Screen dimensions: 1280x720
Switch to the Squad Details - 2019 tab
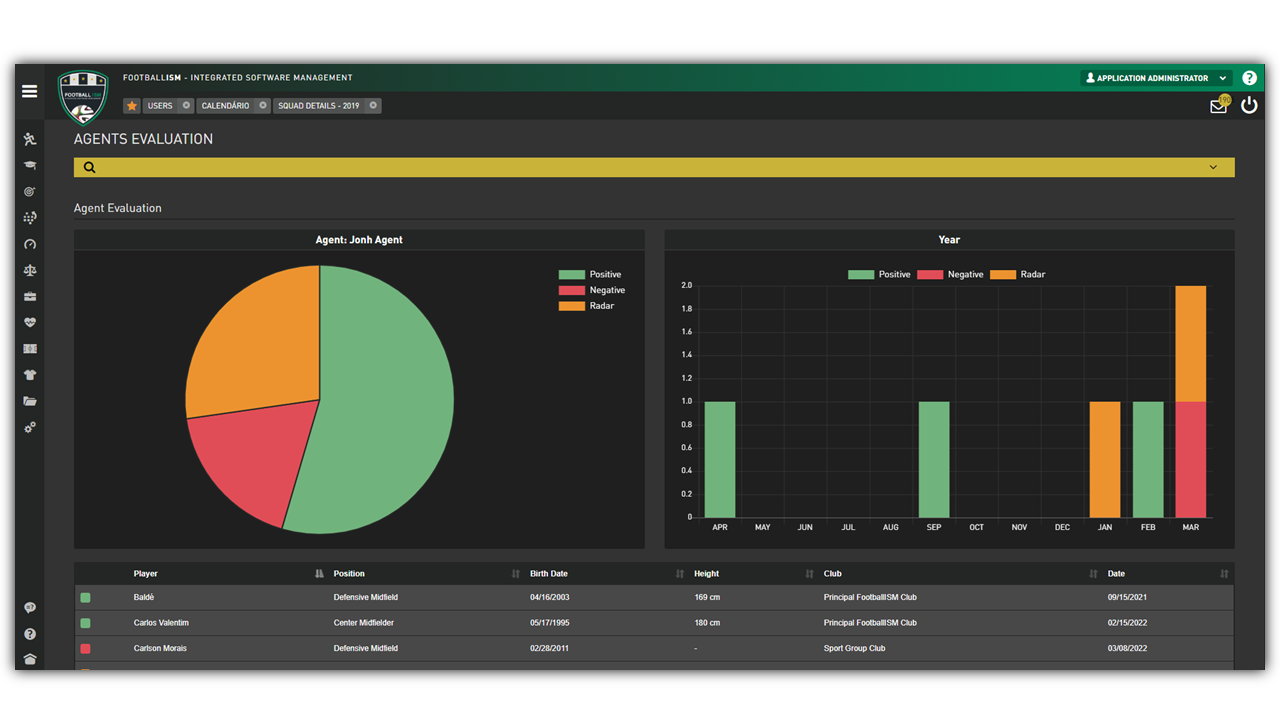[x=319, y=105]
